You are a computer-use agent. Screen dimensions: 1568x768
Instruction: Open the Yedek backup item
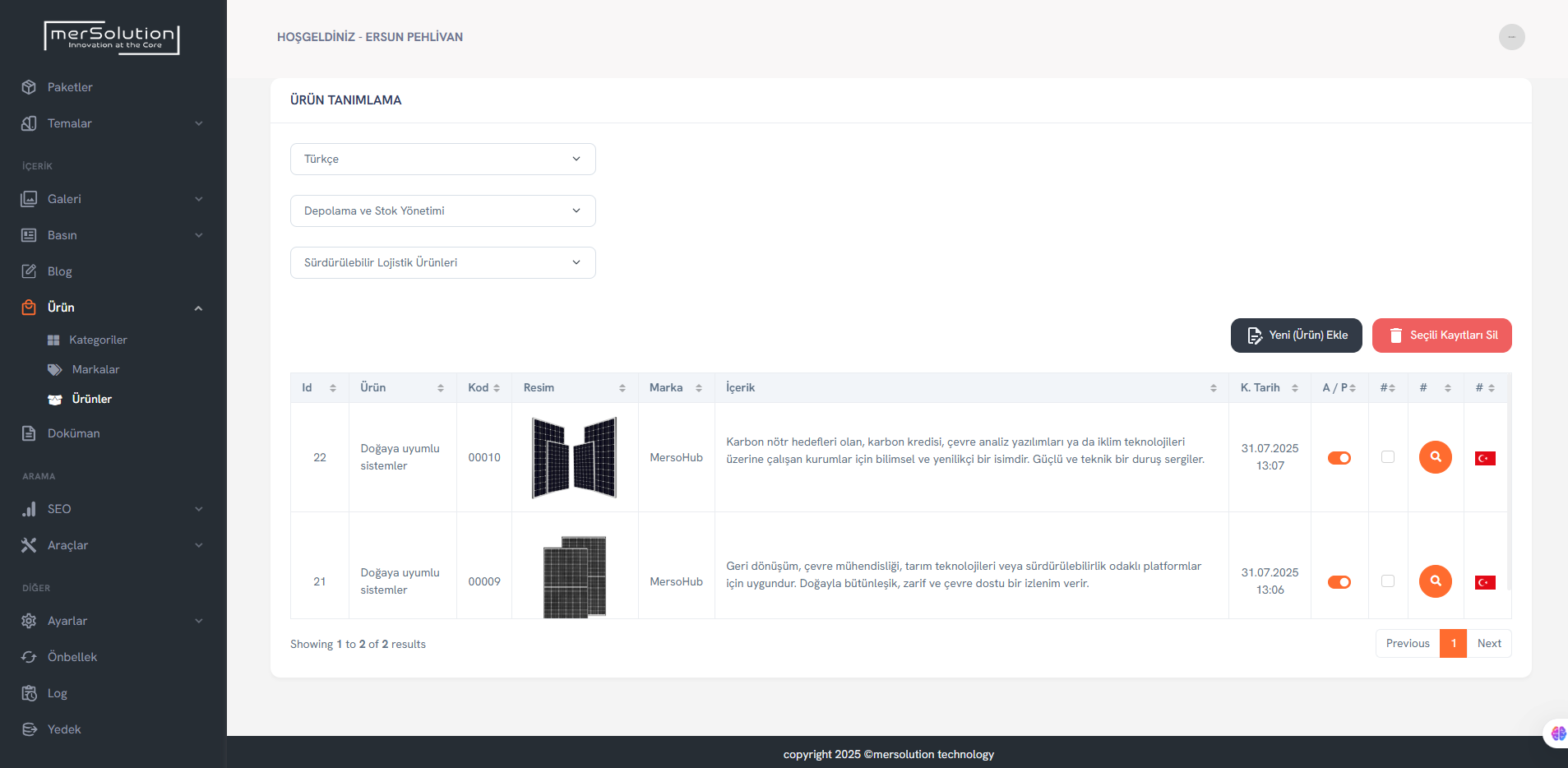pos(63,729)
